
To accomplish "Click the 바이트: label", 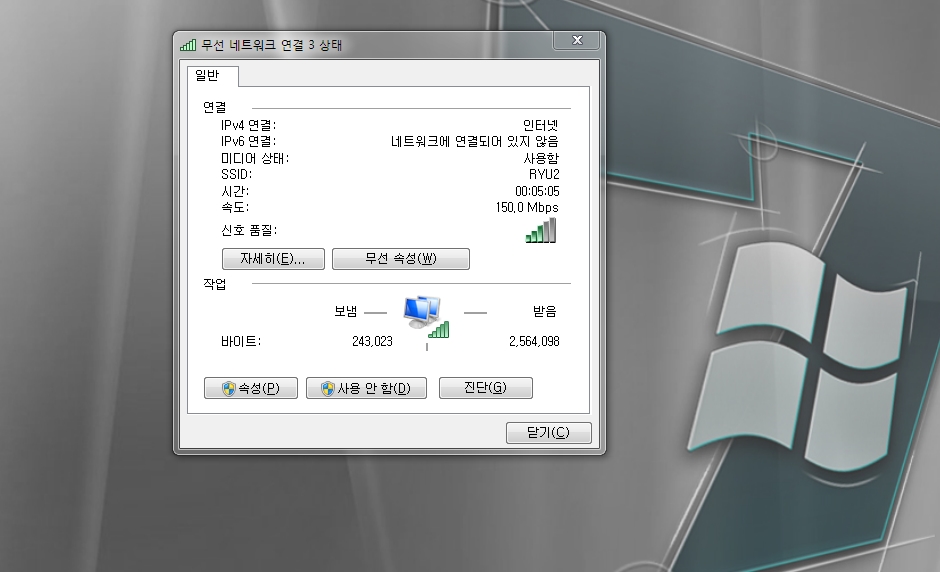I will click(241, 341).
